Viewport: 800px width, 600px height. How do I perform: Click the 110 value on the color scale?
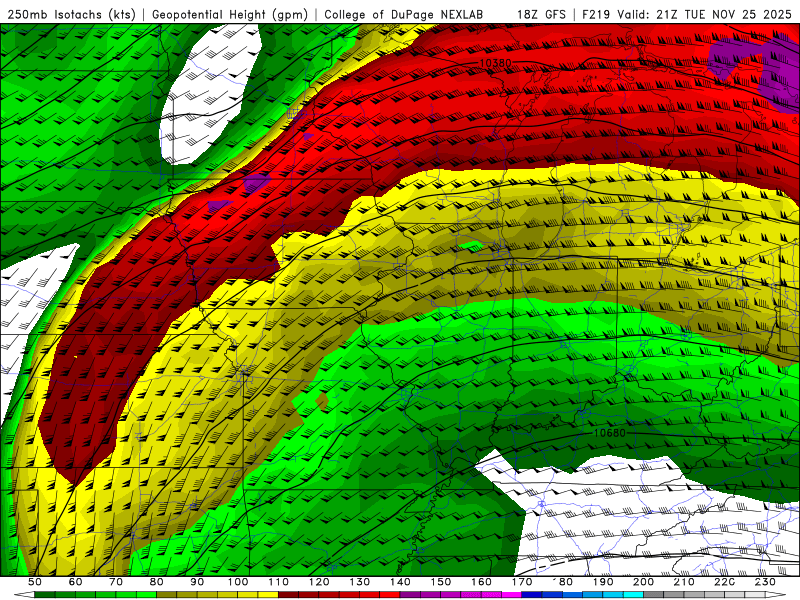pyautogui.click(x=279, y=582)
